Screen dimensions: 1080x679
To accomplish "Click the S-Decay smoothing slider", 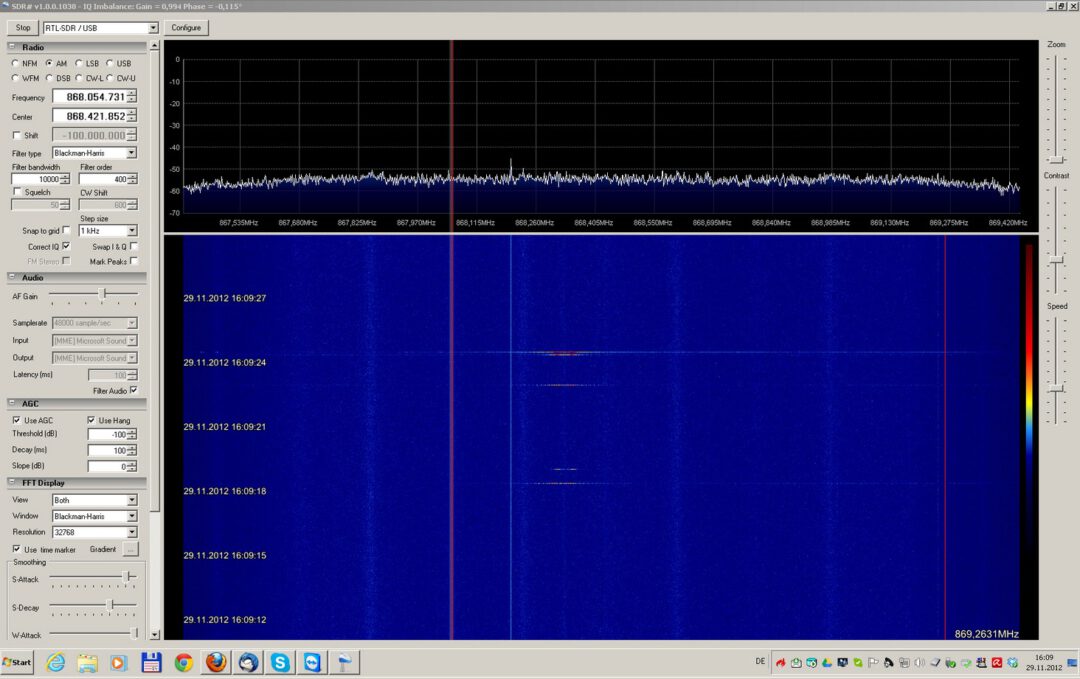I will (x=93, y=607).
